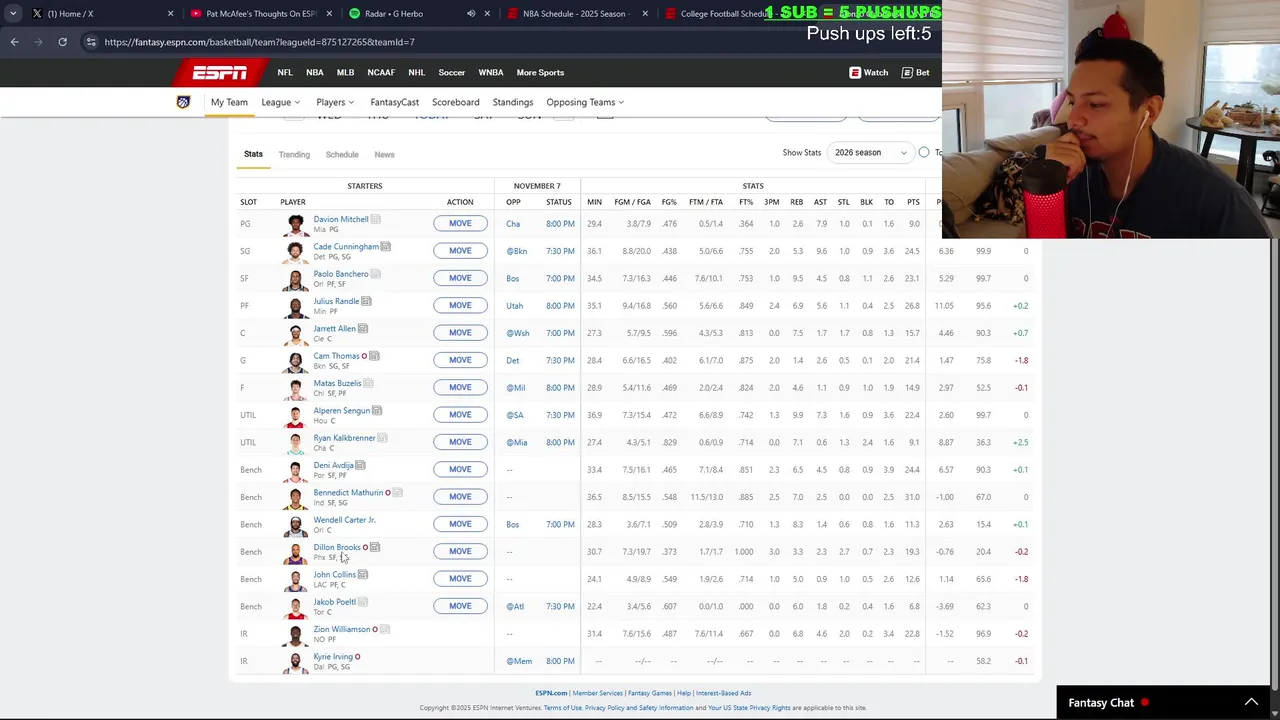Click Kyrie Irving's red injury status indicator
The height and width of the screenshot is (720, 1280).
357,657
